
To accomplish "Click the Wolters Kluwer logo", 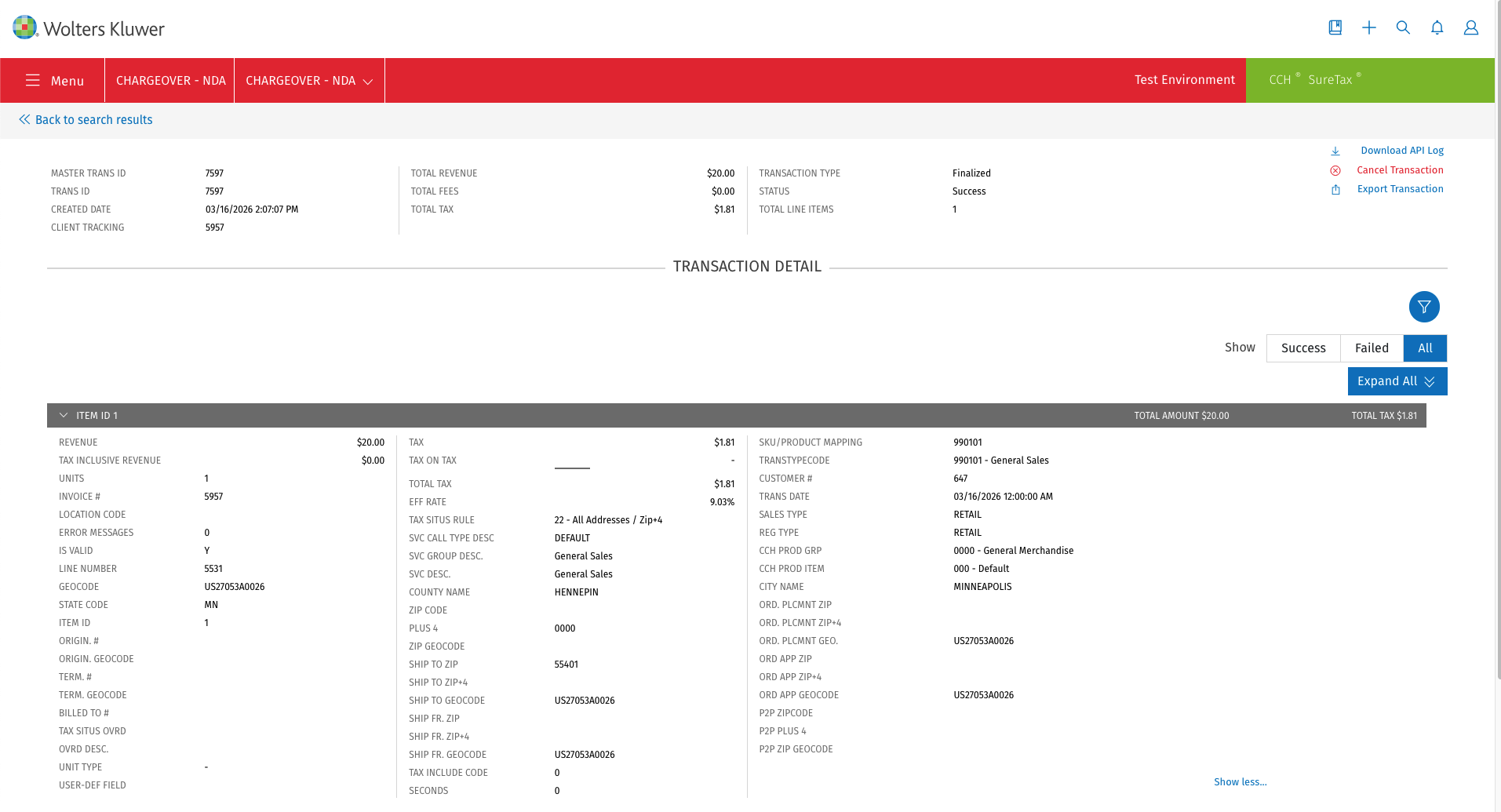I will click(x=89, y=28).
